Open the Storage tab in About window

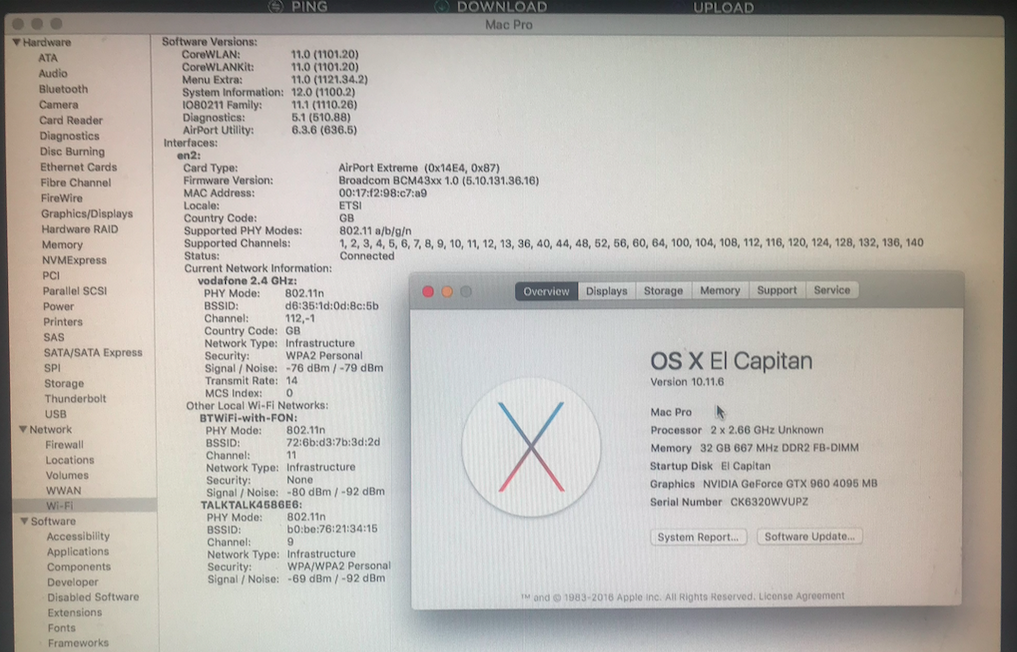(663, 291)
